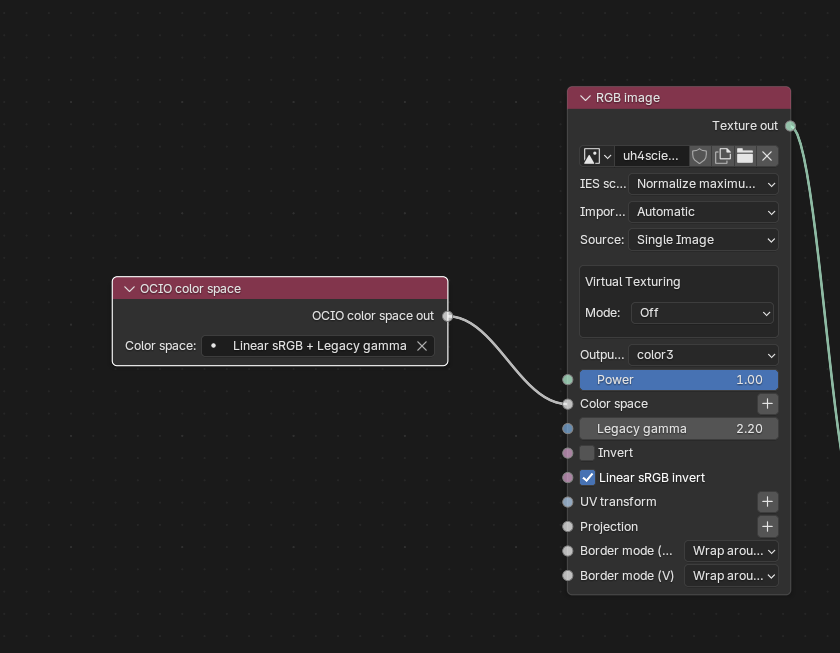Open the Virtual Texturing Mode dropdown
The width and height of the screenshot is (840, 653).
click(703, 313)
